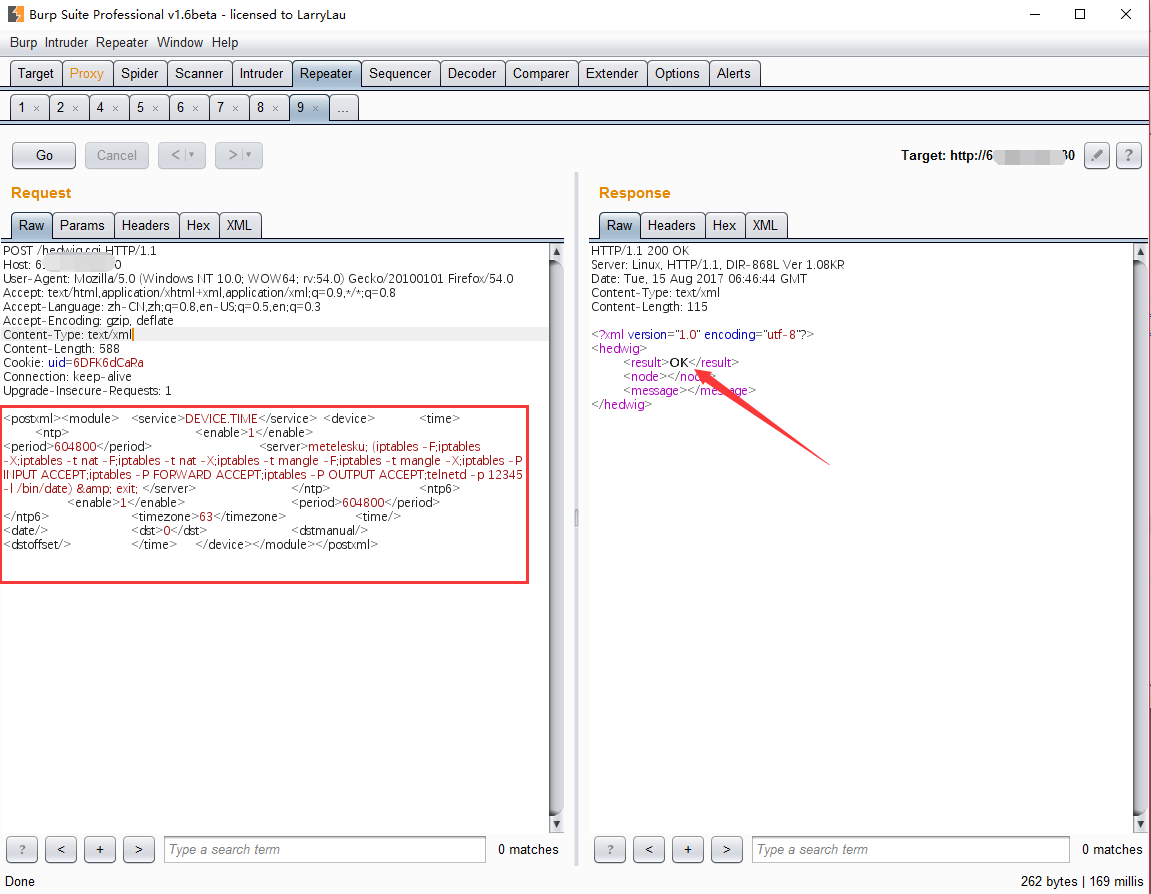Focus the response search term field

pos(910,849)
